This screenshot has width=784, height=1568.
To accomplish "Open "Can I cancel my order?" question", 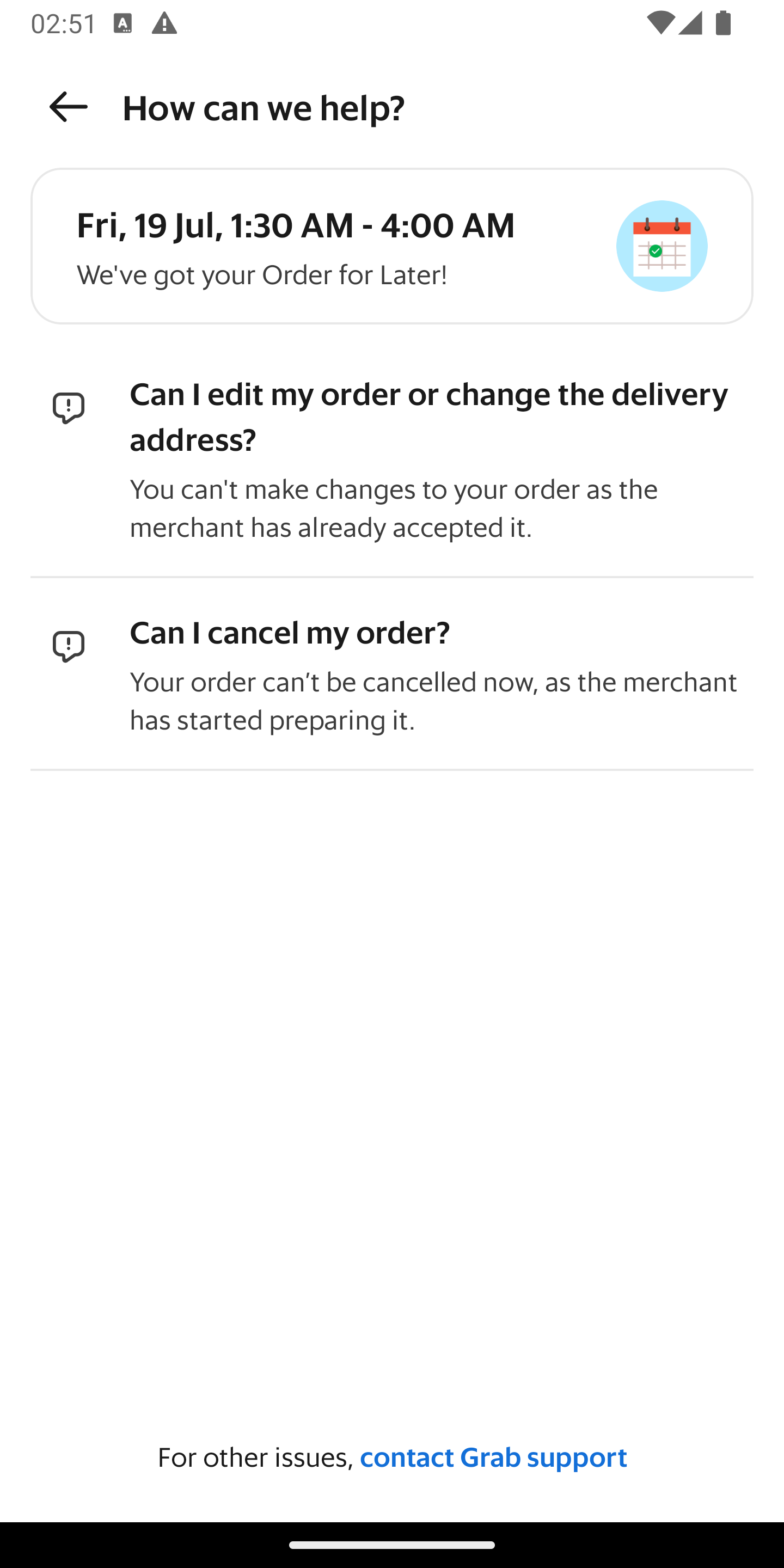I will coord(290,633).
